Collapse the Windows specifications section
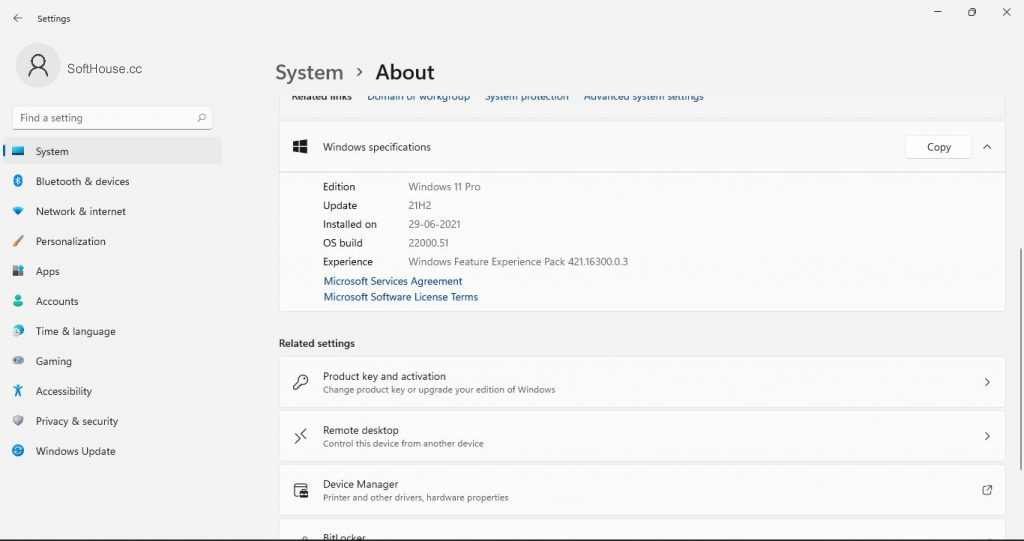Viewport: 1024px width, 541px height. coord(987,147)
